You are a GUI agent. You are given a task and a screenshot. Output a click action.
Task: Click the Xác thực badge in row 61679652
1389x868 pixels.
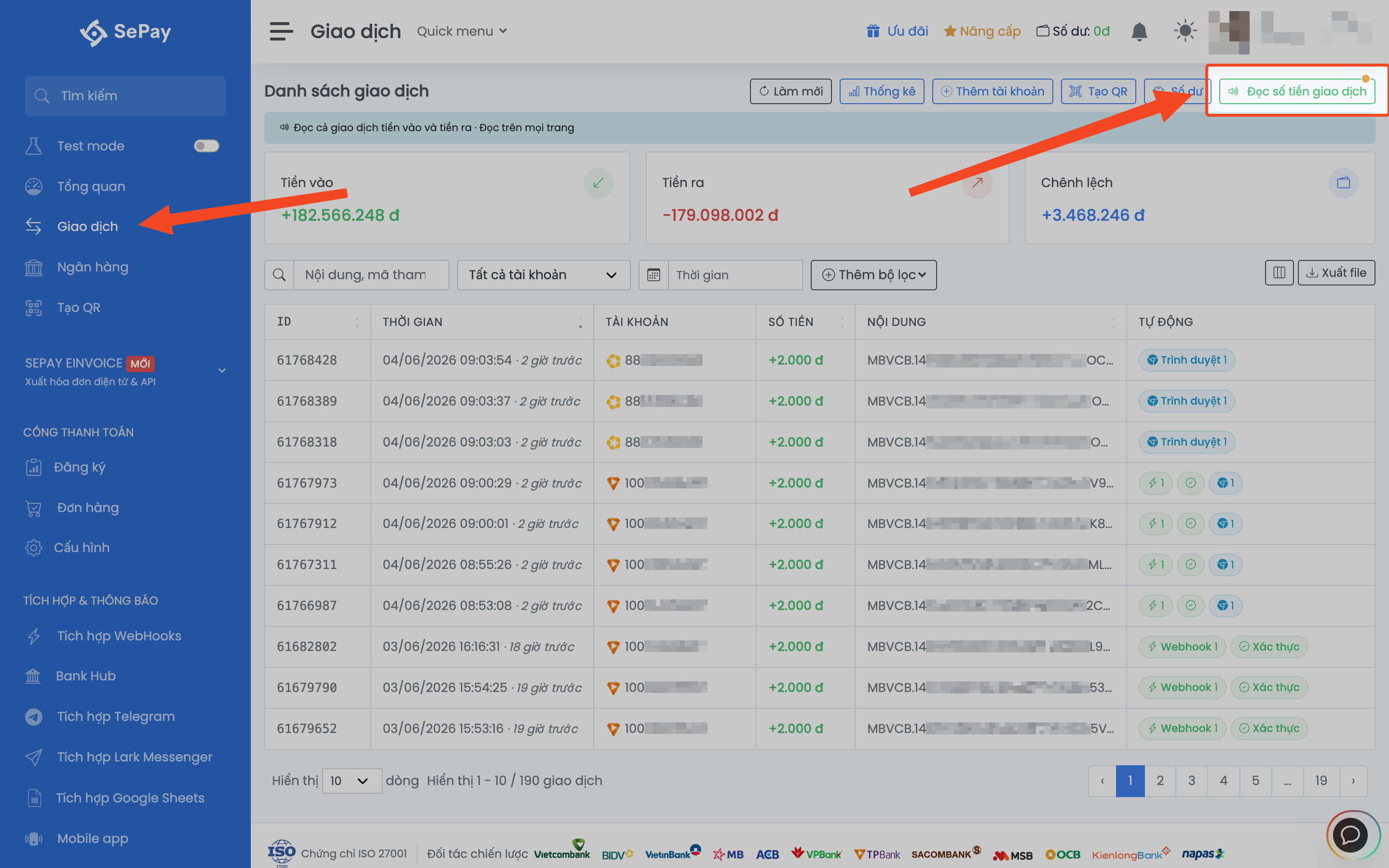[1268, 728]
